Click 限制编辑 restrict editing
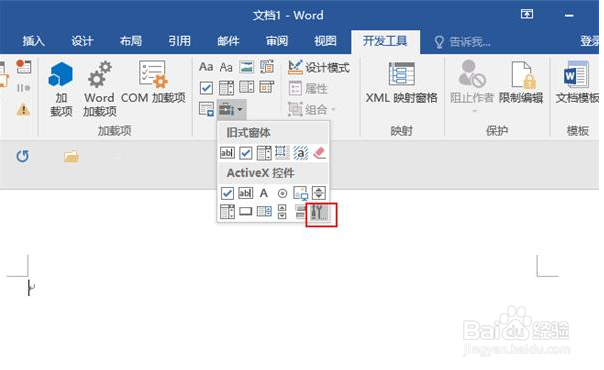The height and width of the screenshot is (370, 604). pos(521,83)
